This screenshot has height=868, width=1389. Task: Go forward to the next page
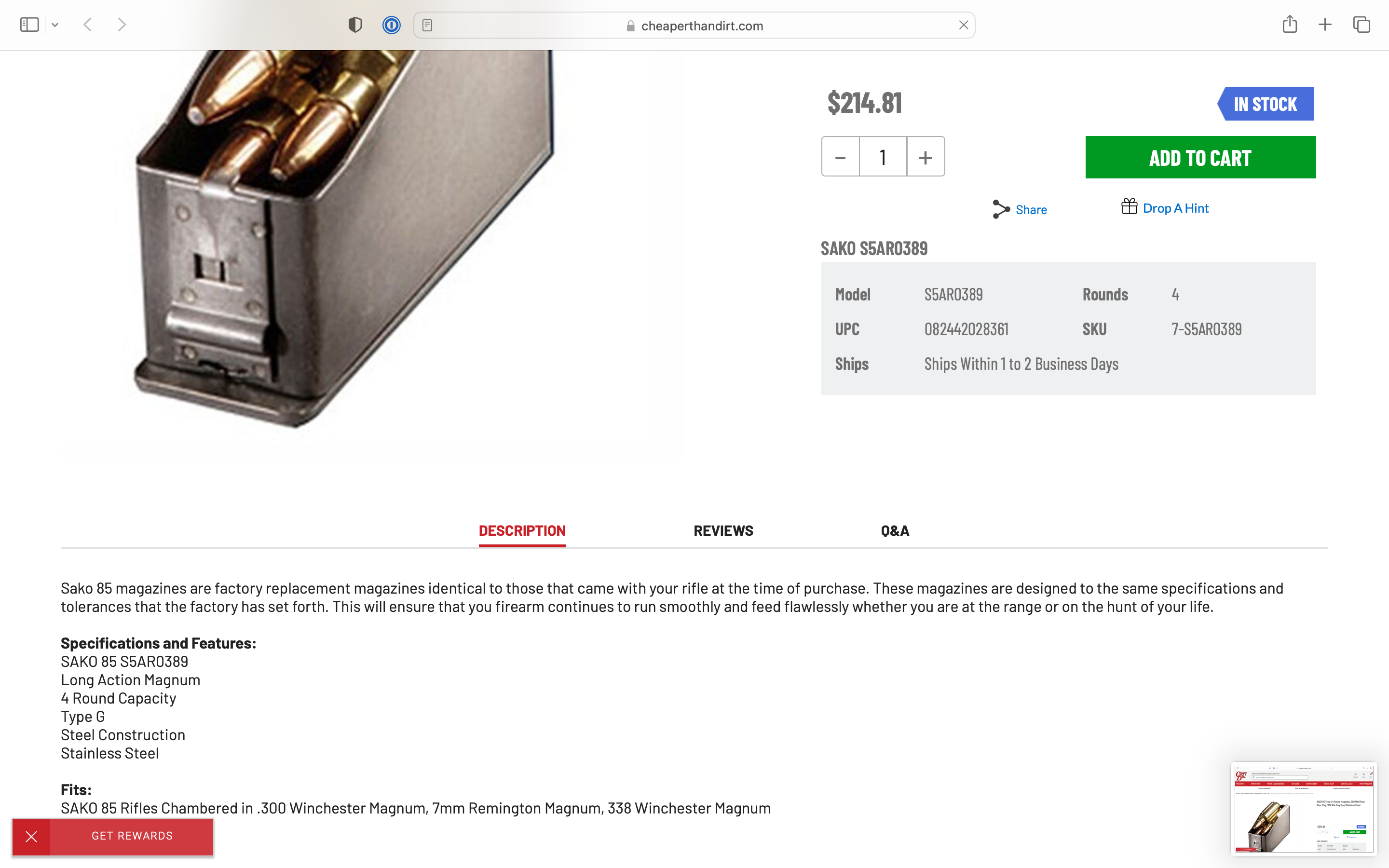pyautogui.click(x=122, y=25)
